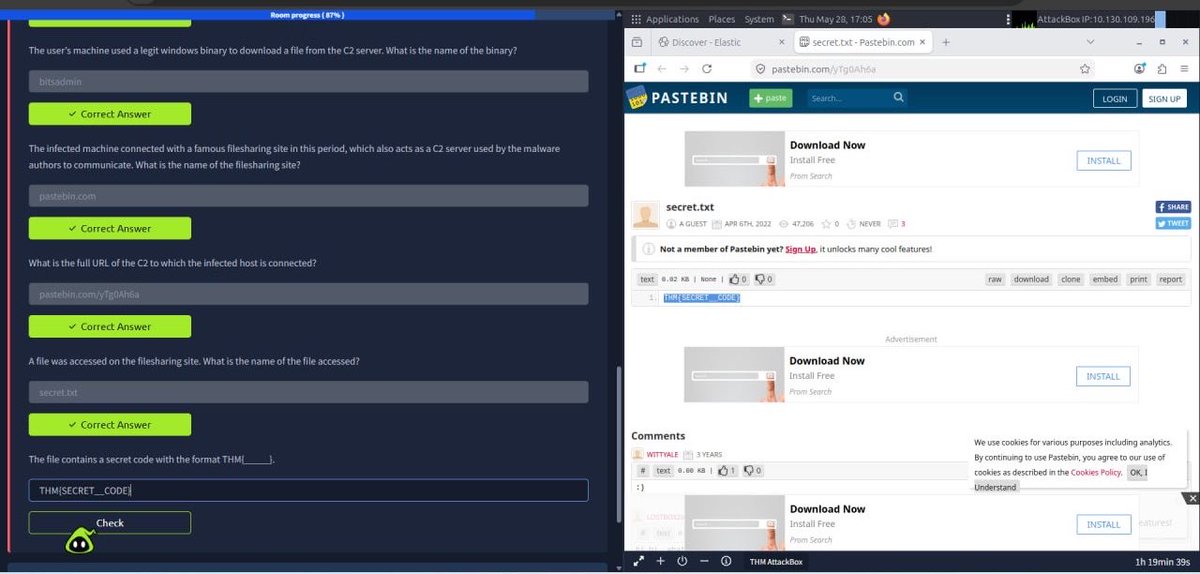Open Firefox from the top panel launcher
This screenshot has height=574, width=1200.
point(883,19)
